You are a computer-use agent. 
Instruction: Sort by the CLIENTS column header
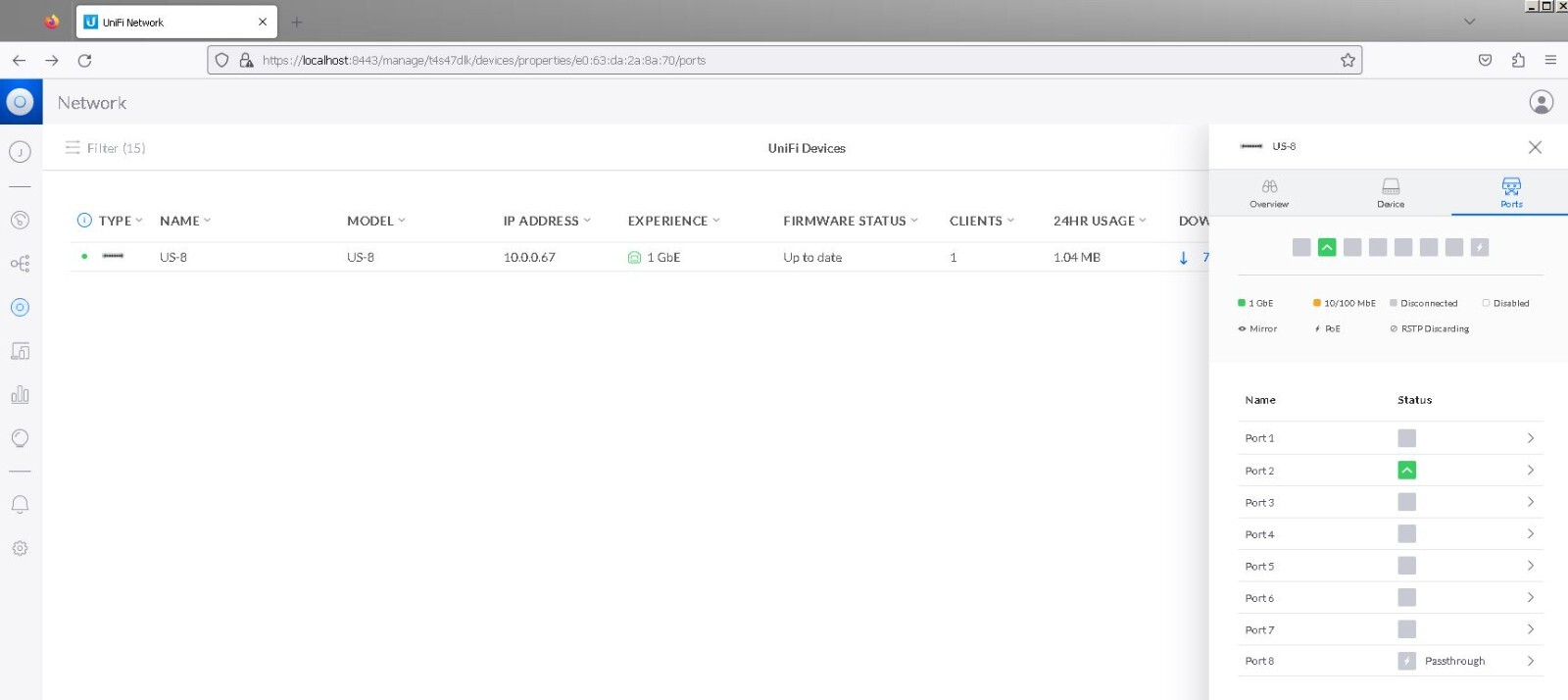pyautogui.click(x=982, y=221)
